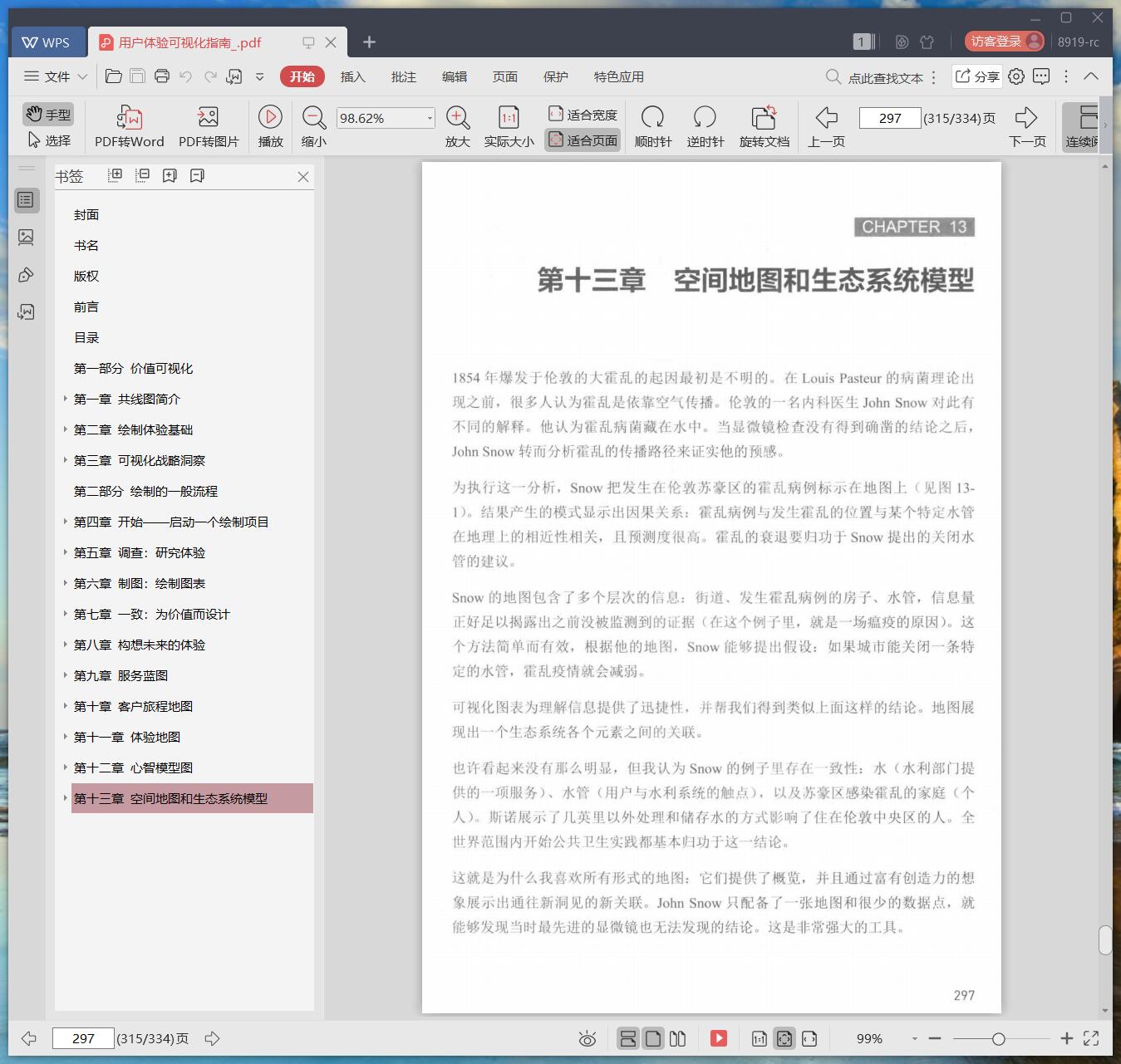The image size is (1121, 1064).
Task: Show bookmarks panel in sidebar
Action: (x=26, y=199)
